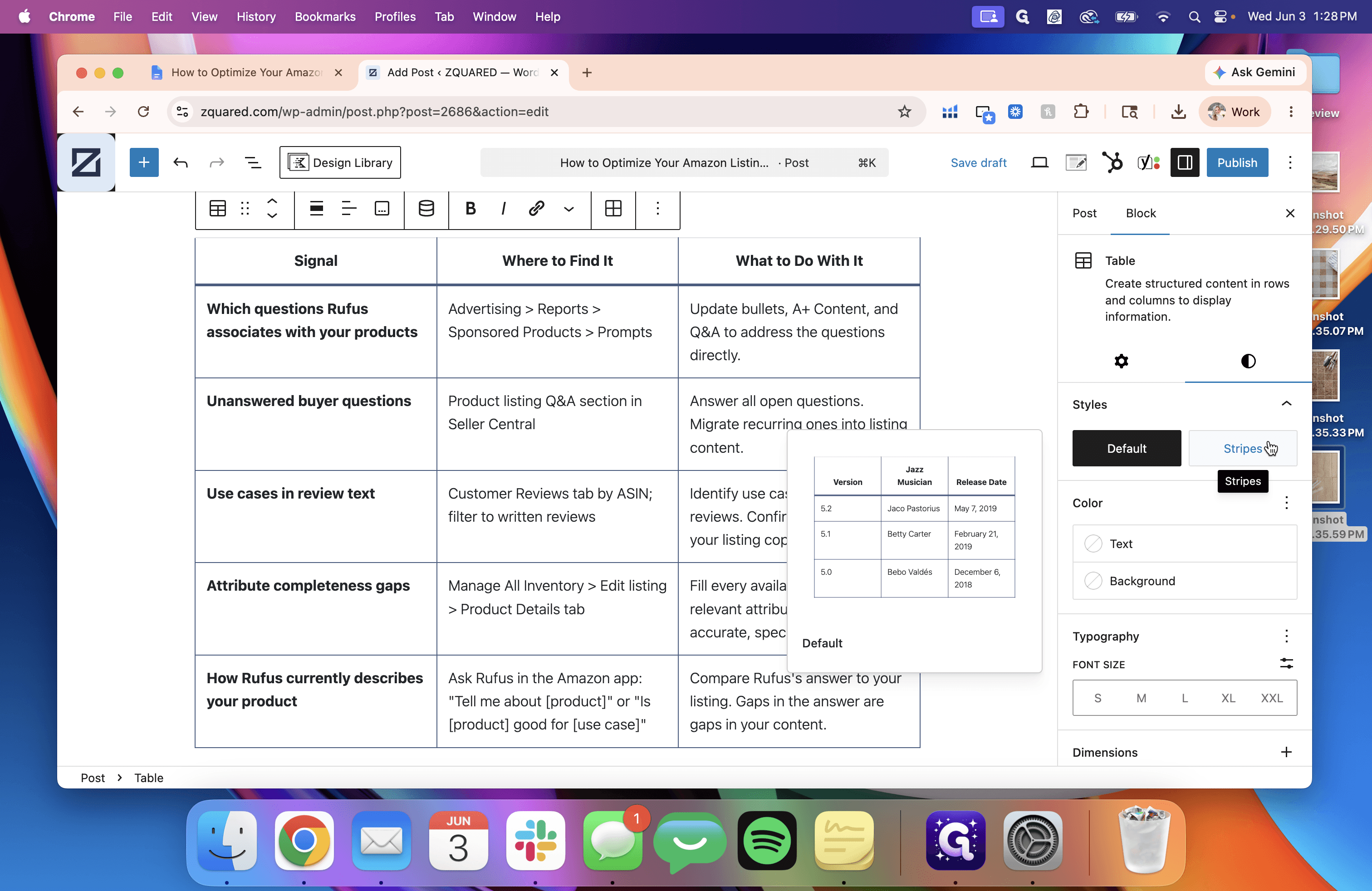Switch to the Post sidebar tab

1084,213
